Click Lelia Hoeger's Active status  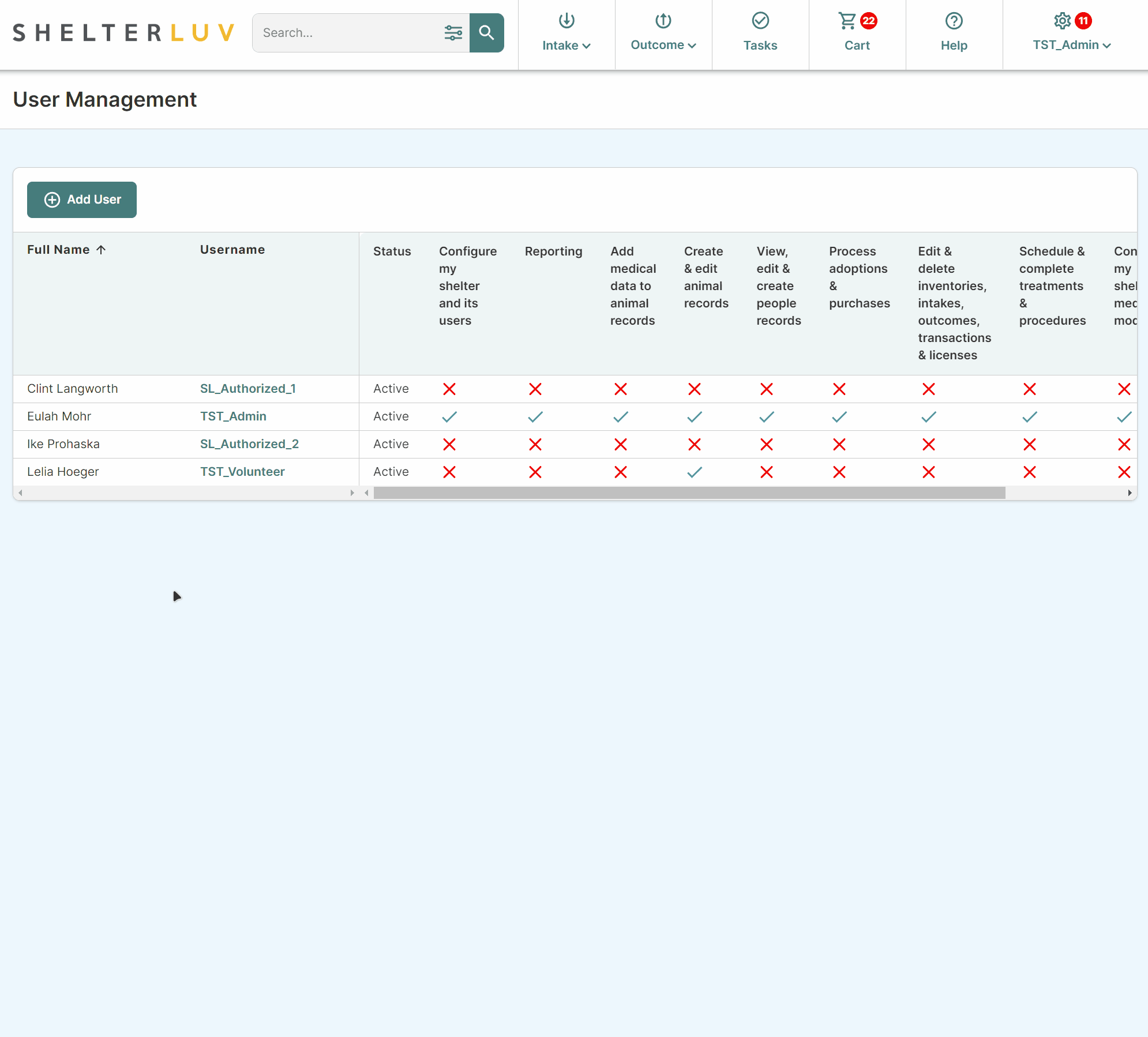(x=391, y=472)
